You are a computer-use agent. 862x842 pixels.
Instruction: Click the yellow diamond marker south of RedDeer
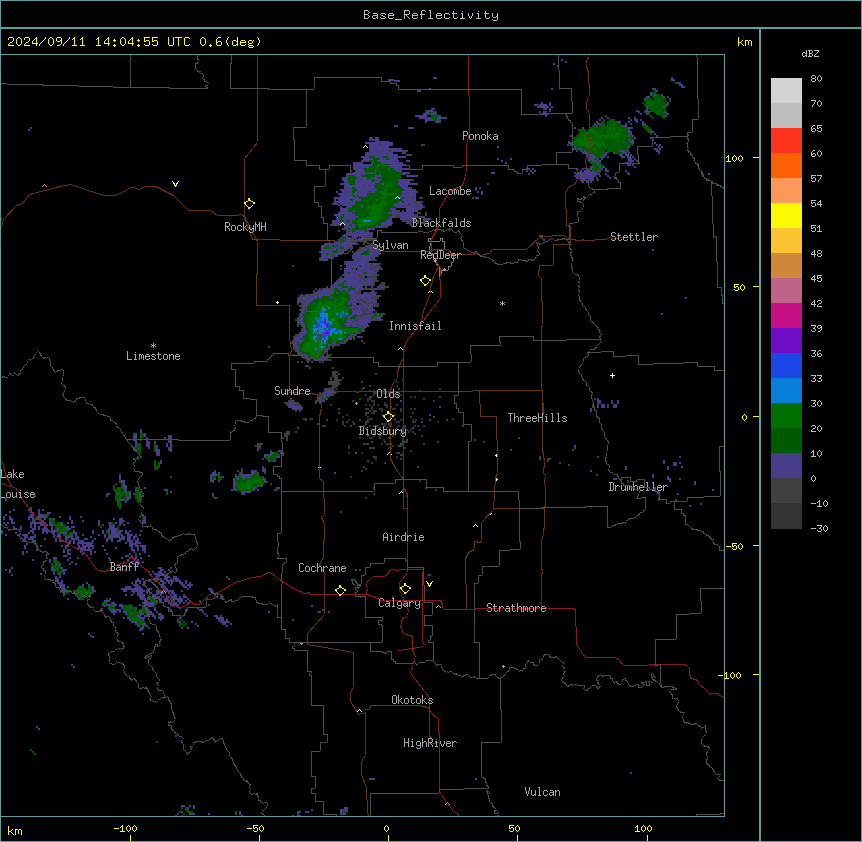point(426,281)
